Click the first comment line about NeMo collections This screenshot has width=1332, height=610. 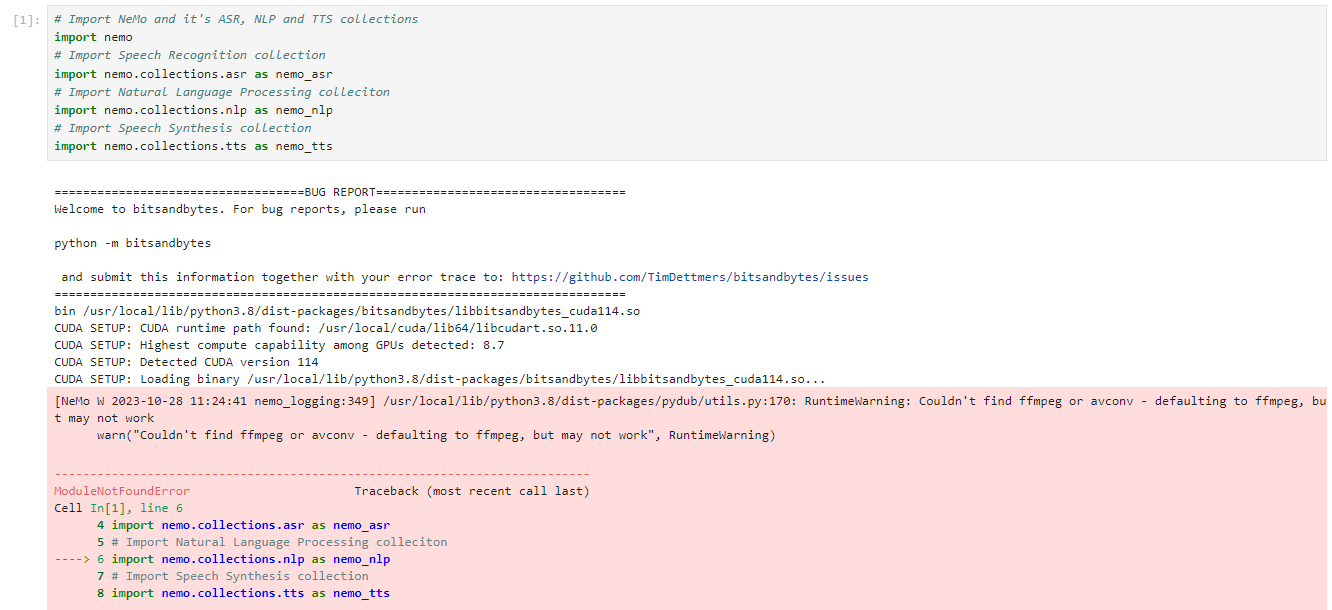pyautogui.click(x=237, y=19)
